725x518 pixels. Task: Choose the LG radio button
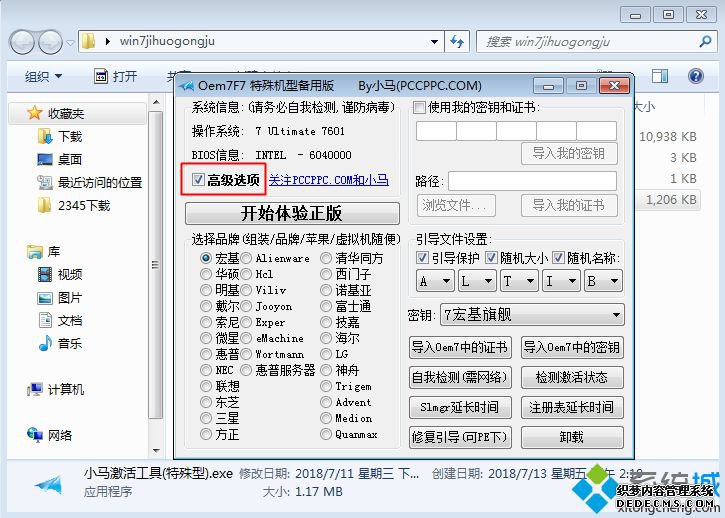326,354
